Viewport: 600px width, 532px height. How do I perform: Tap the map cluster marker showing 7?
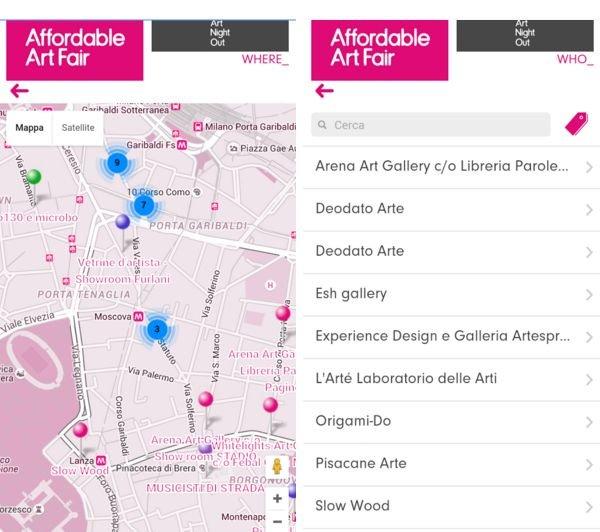[144, 205]
